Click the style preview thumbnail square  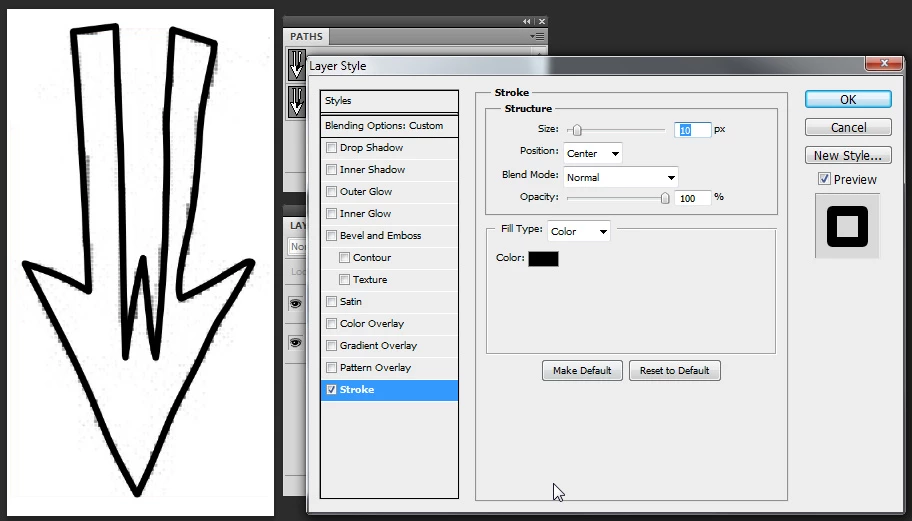tap(847, 226)
